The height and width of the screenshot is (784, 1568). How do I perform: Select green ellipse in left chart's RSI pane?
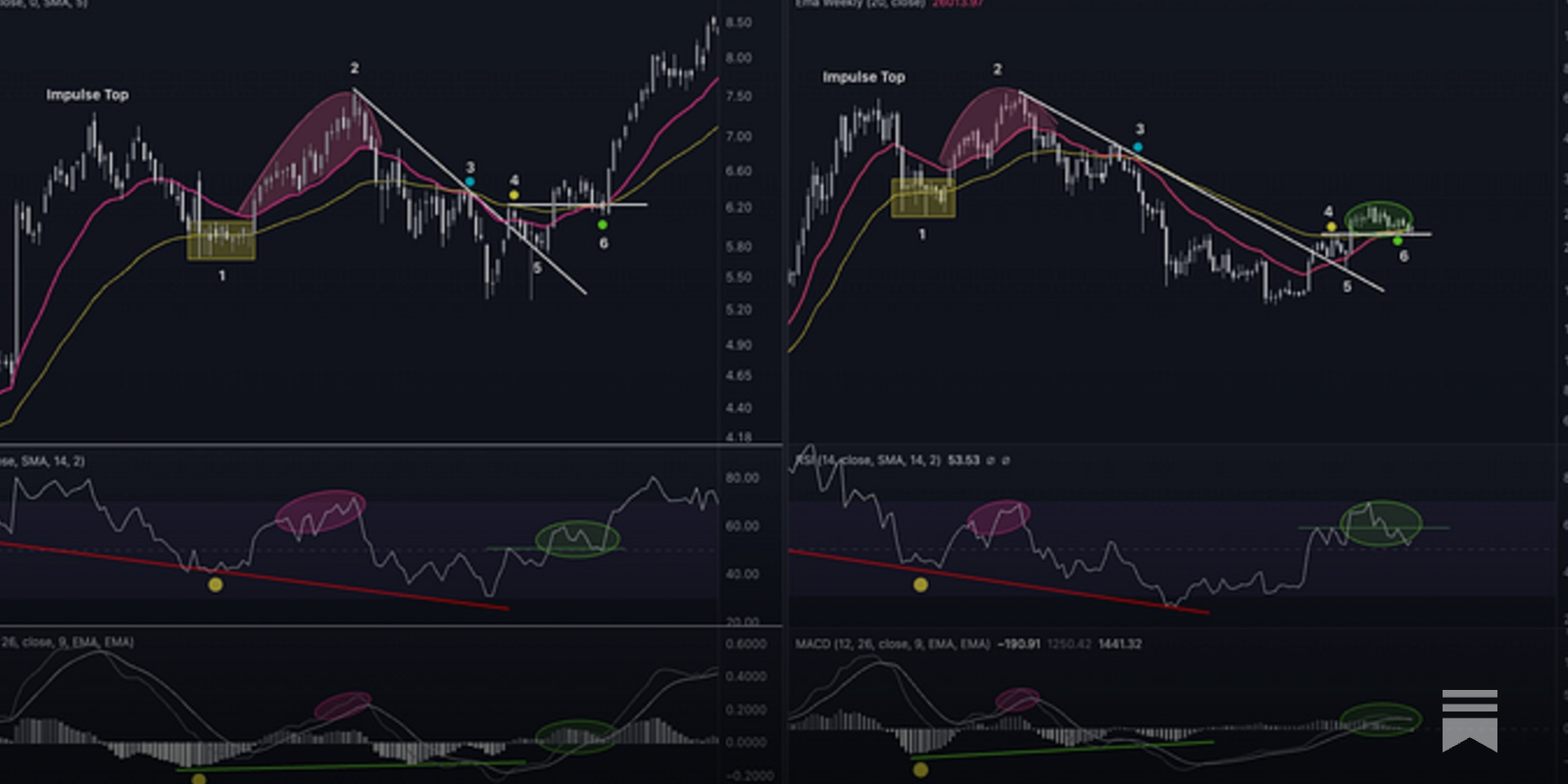(x=577, y=539)
